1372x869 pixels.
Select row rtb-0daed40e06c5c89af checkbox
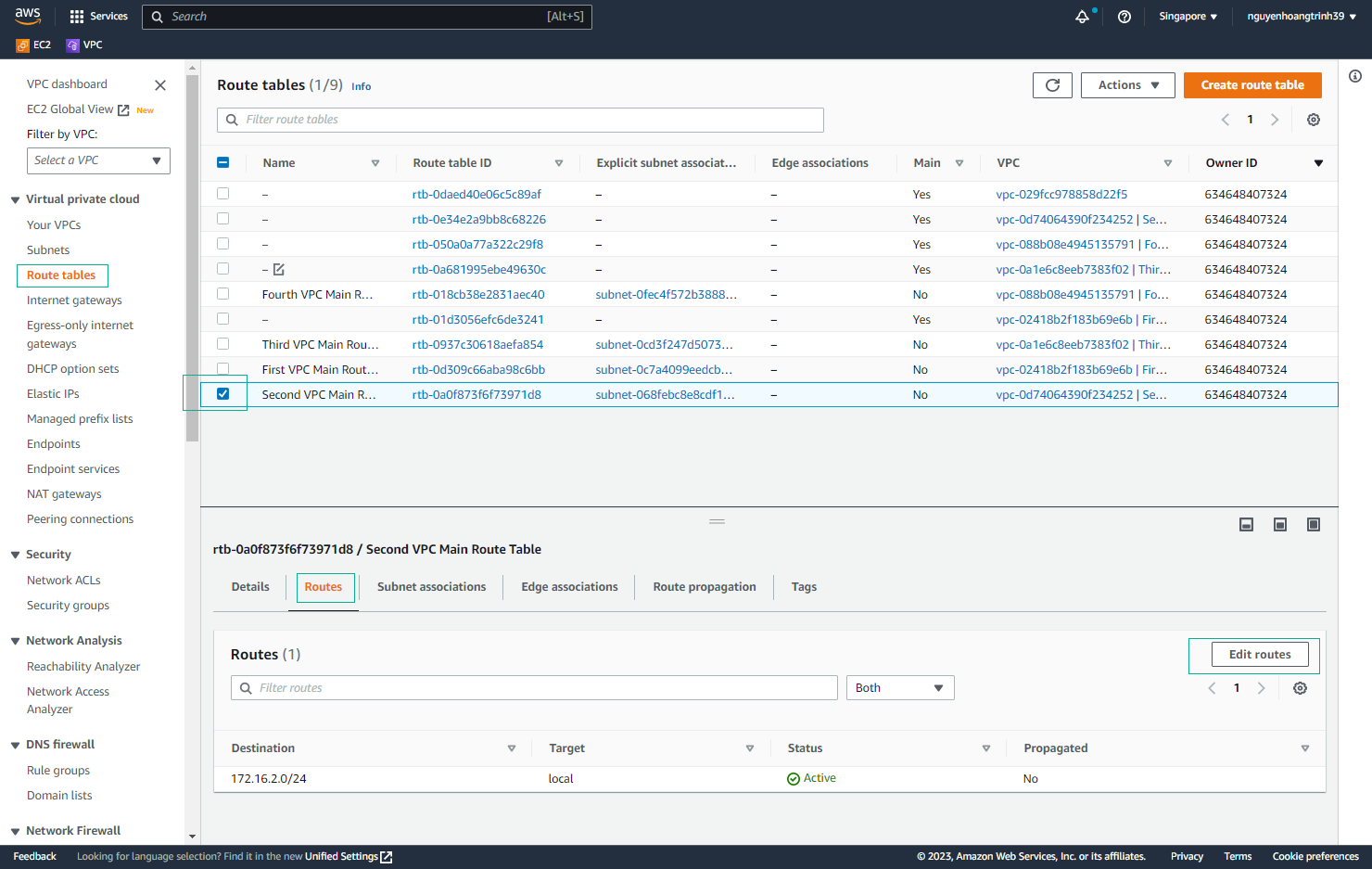click(x=222, y=194)
